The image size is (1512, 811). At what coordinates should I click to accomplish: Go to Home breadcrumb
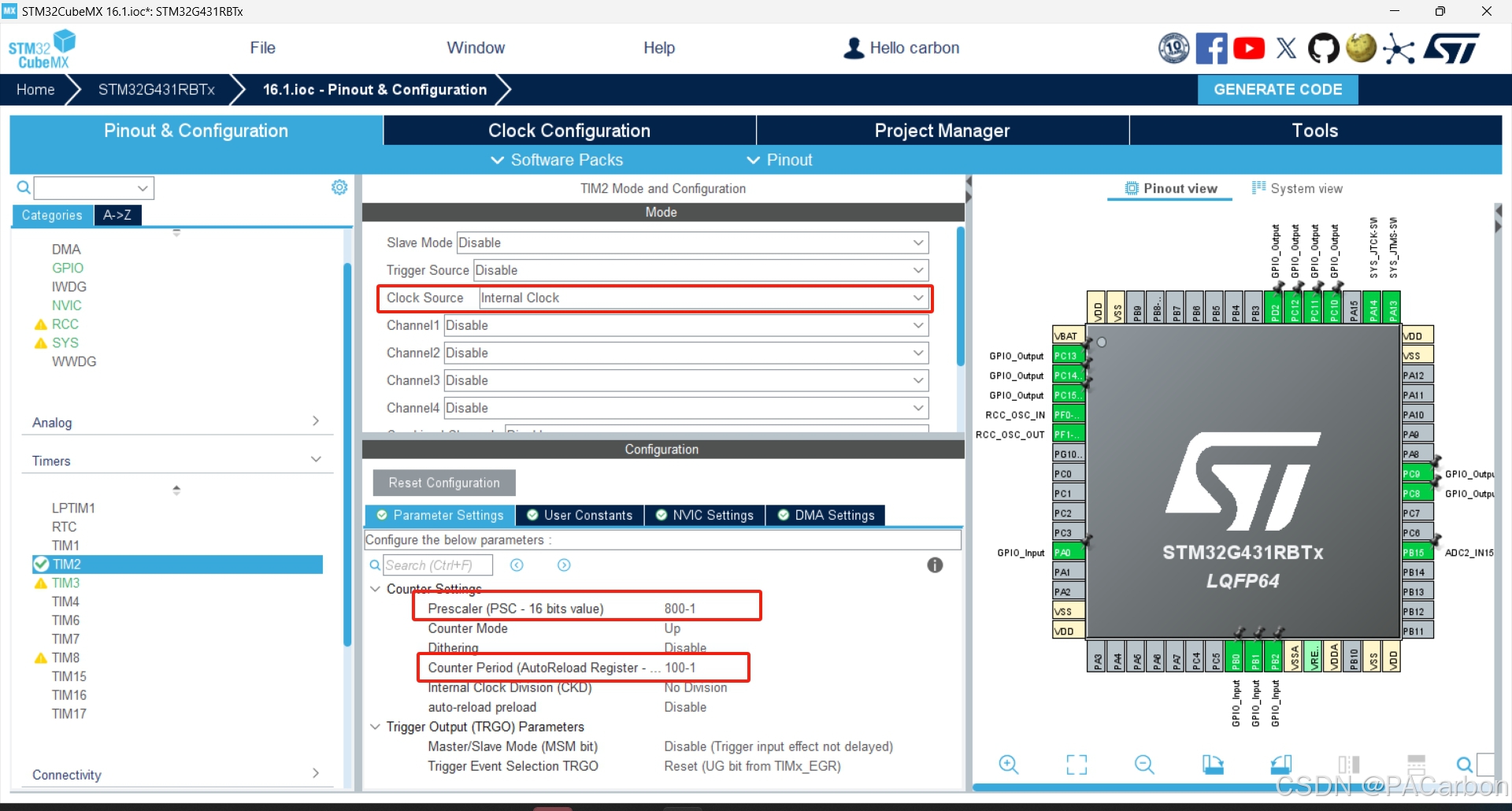36,90
